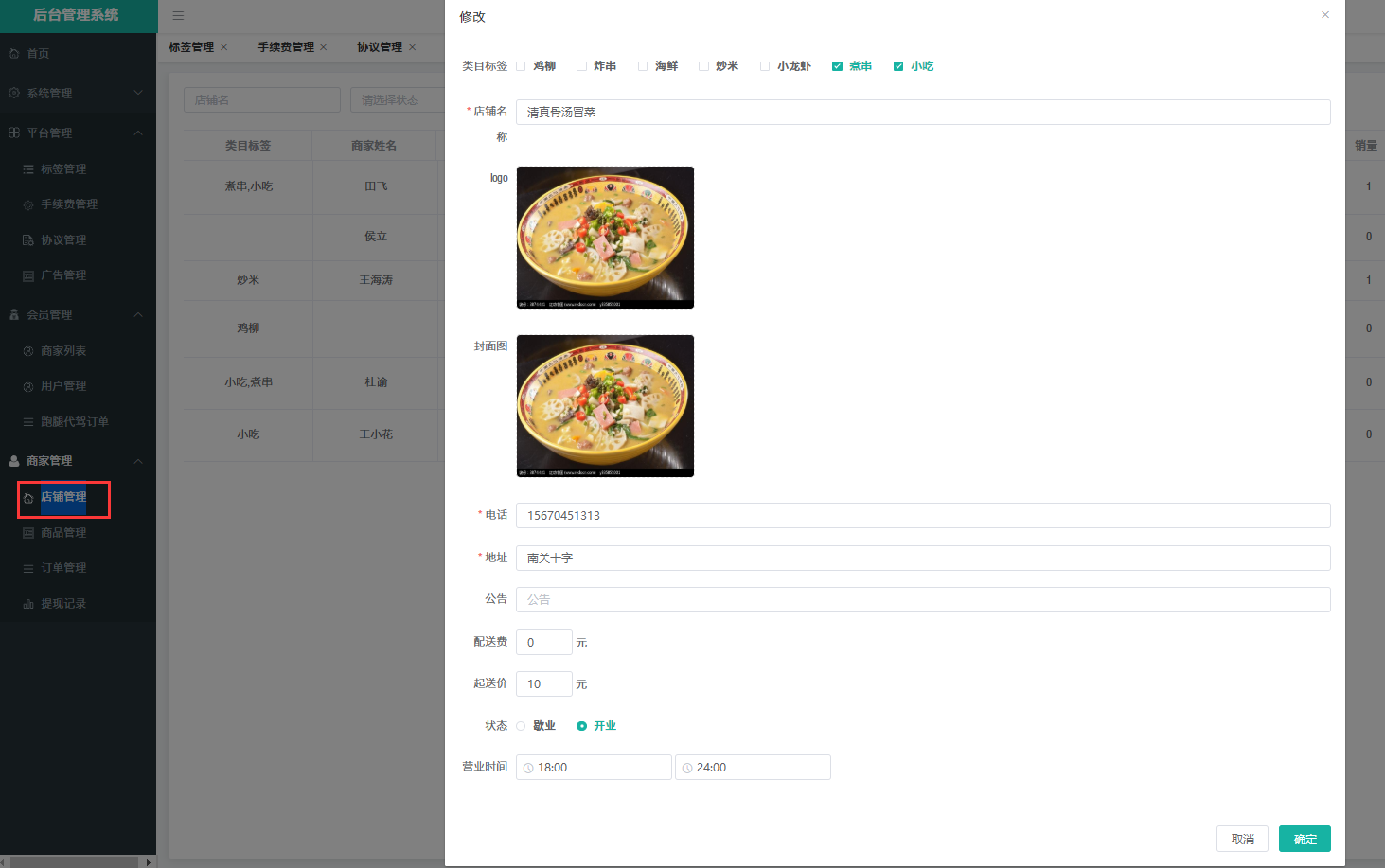This screenshot has height=868, width=1385.
Task: Close the 标签管理 tab with its X
Action: (x=224, y=47)
